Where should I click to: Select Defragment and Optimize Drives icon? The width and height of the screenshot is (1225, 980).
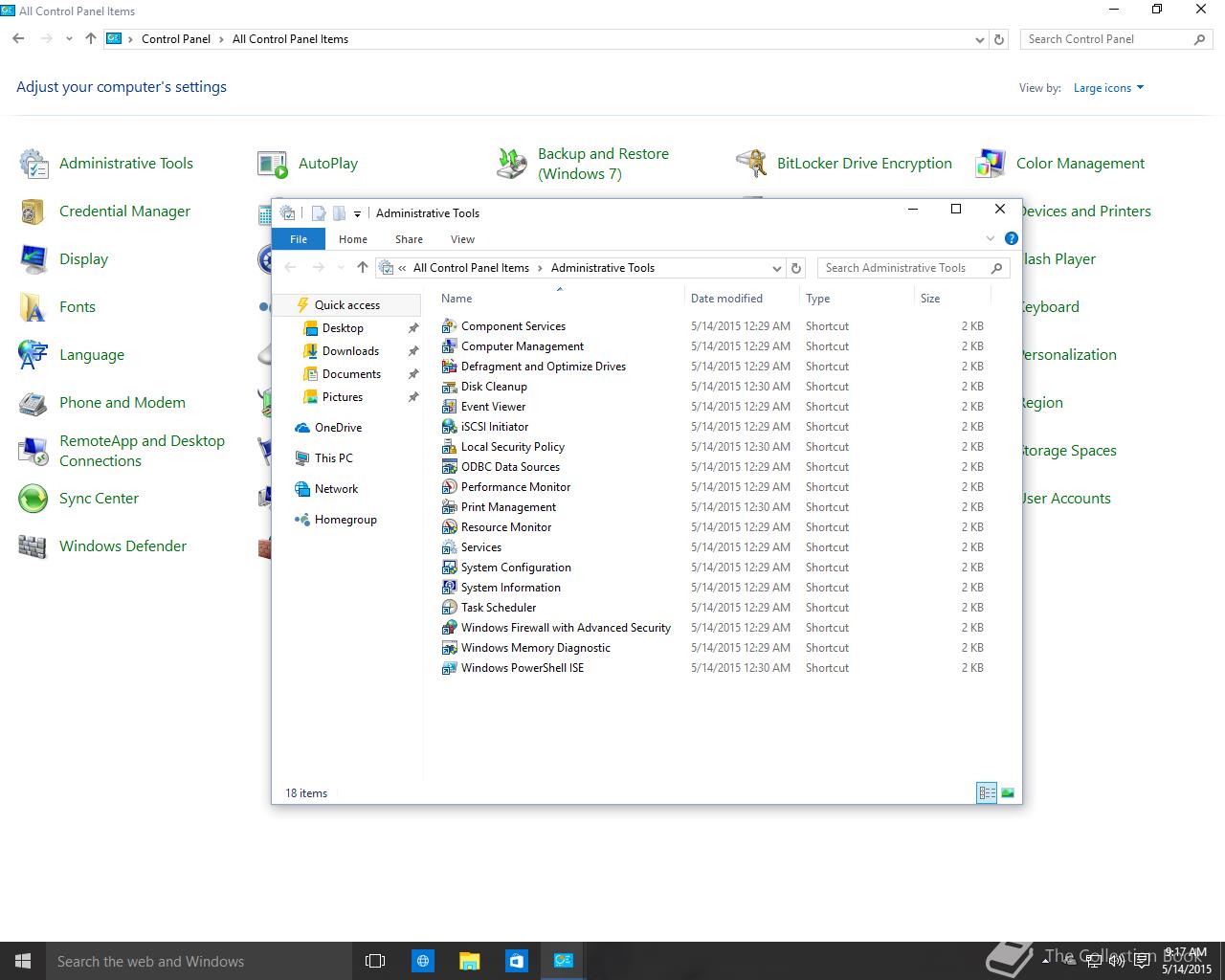click(449, 367)
